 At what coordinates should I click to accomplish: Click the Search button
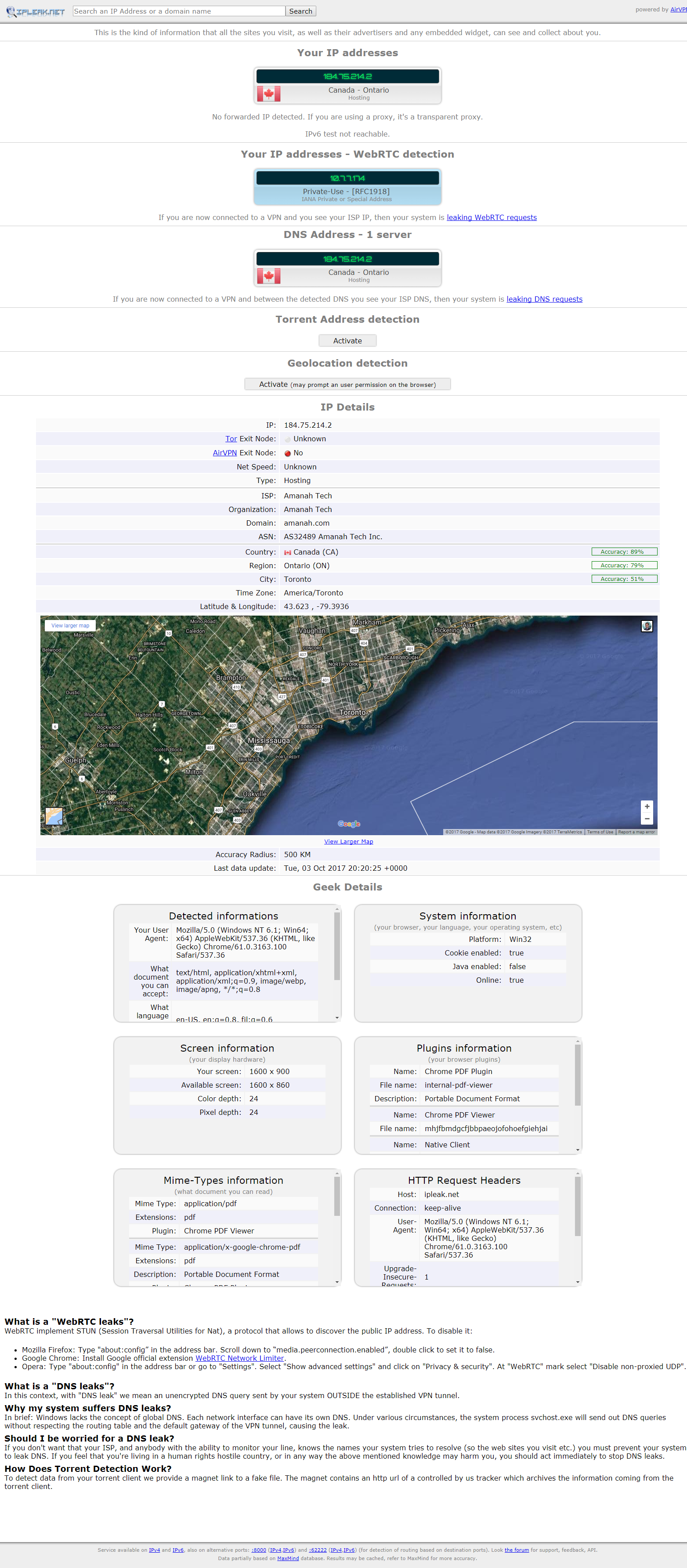click(x=301, y=11)
